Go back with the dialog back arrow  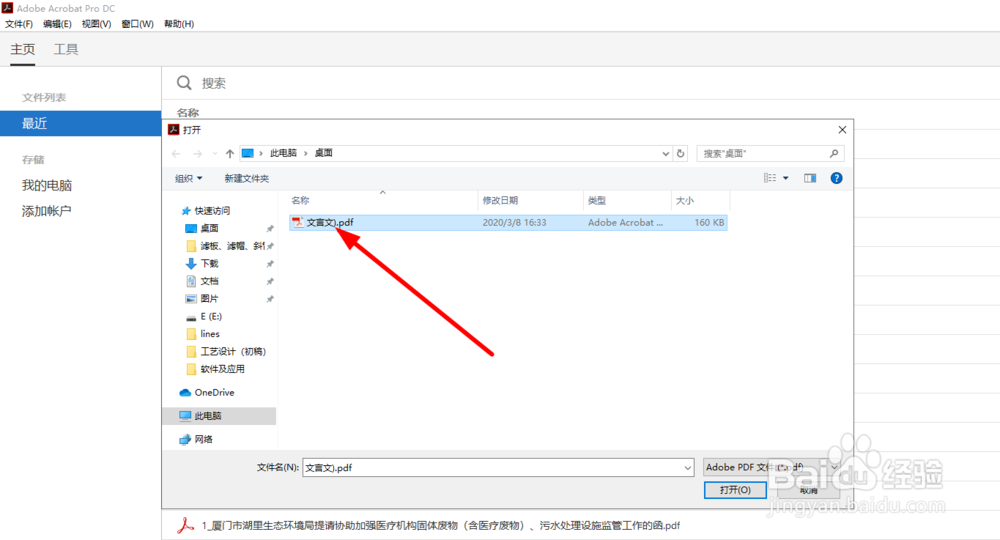pyautogui.click(x=177, y=154)
